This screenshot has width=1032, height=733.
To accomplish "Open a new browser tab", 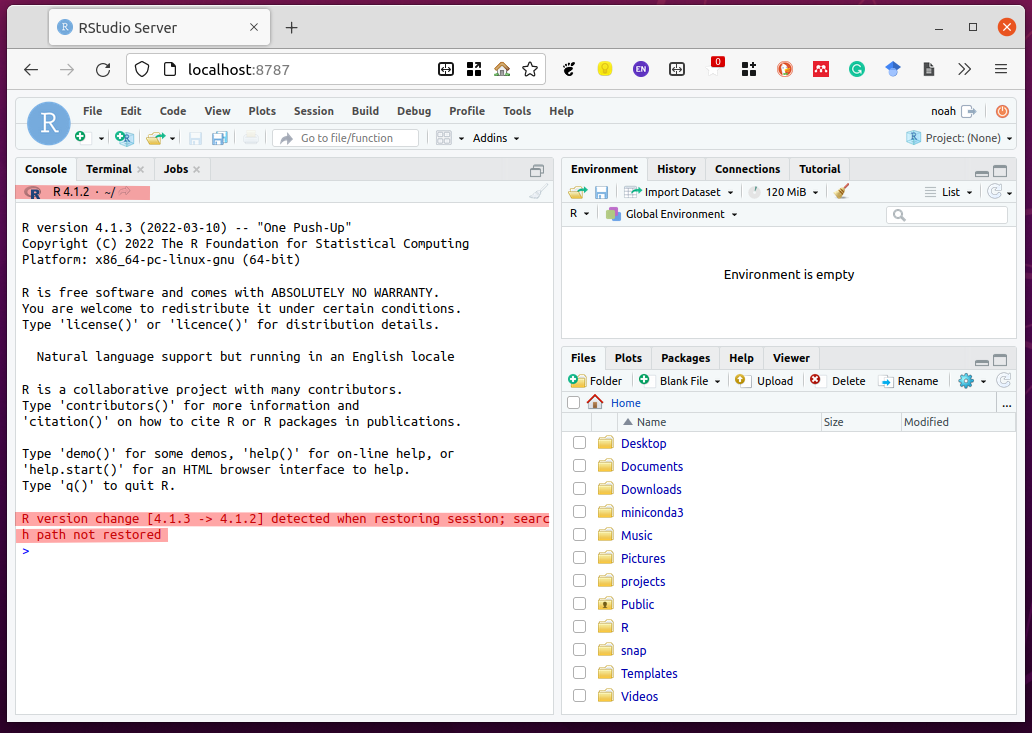I will point(291,28).
